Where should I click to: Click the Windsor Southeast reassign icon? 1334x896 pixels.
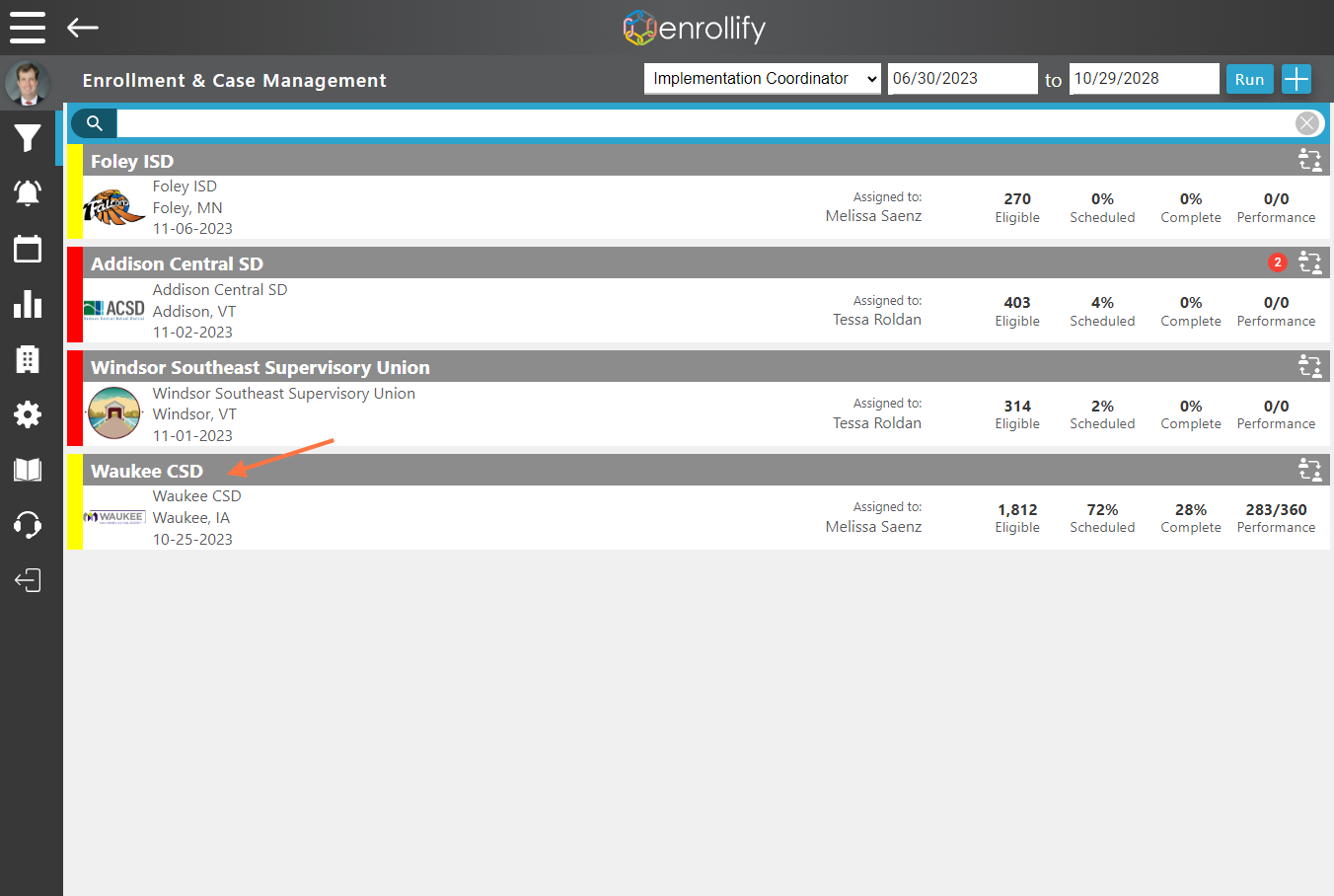(x=1310, y=366)
